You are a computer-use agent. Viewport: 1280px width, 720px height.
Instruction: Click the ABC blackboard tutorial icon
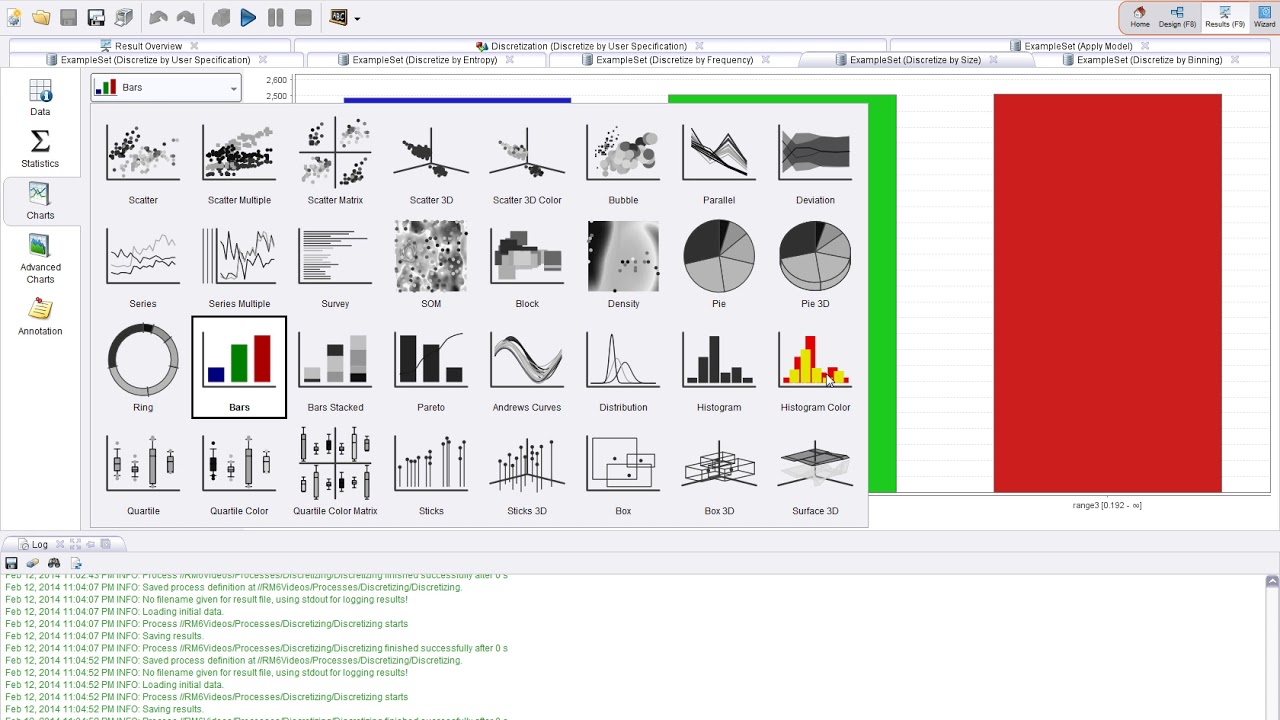point(338,17)
